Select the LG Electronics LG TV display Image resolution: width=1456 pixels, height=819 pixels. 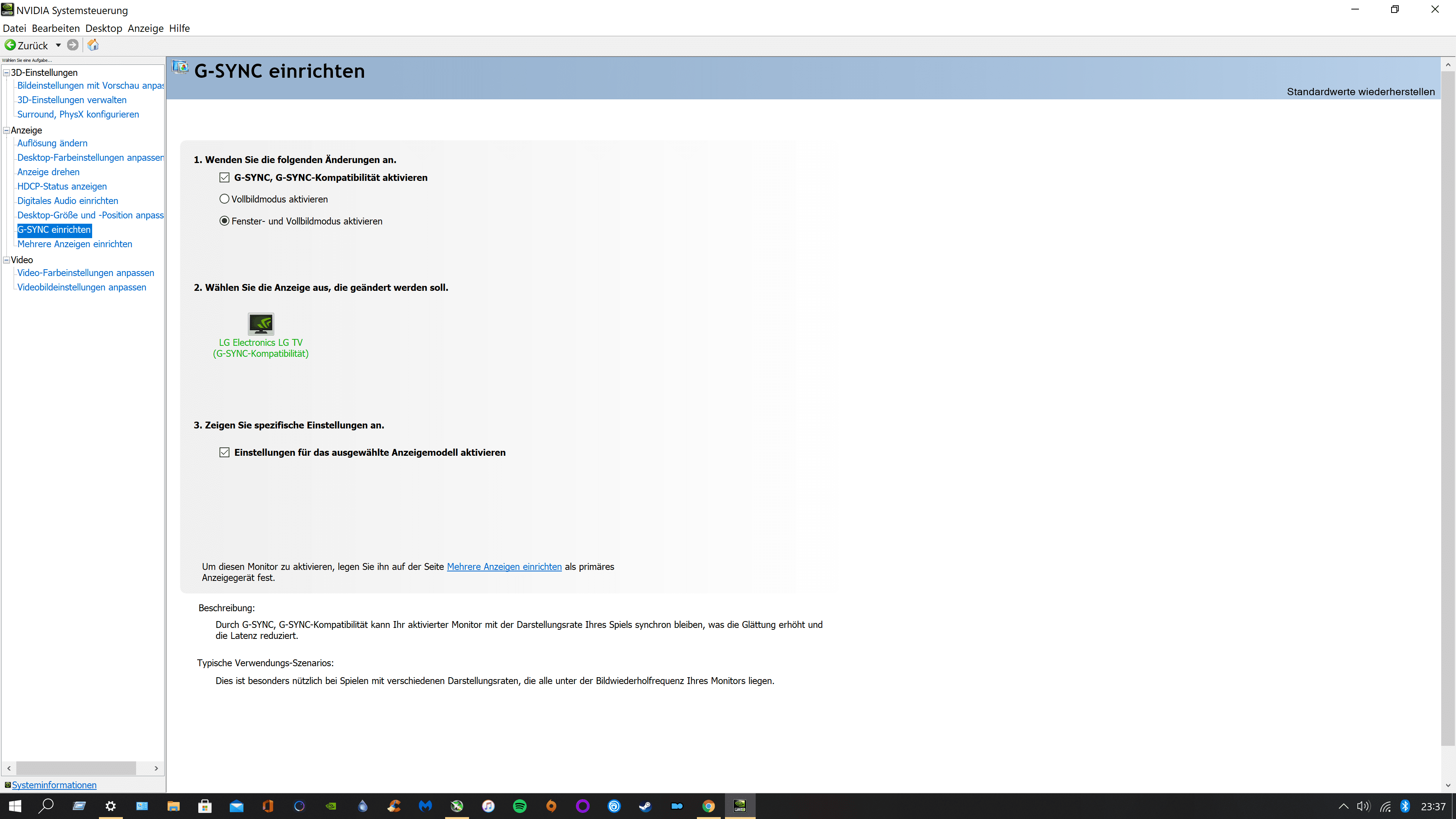point(260,336)
